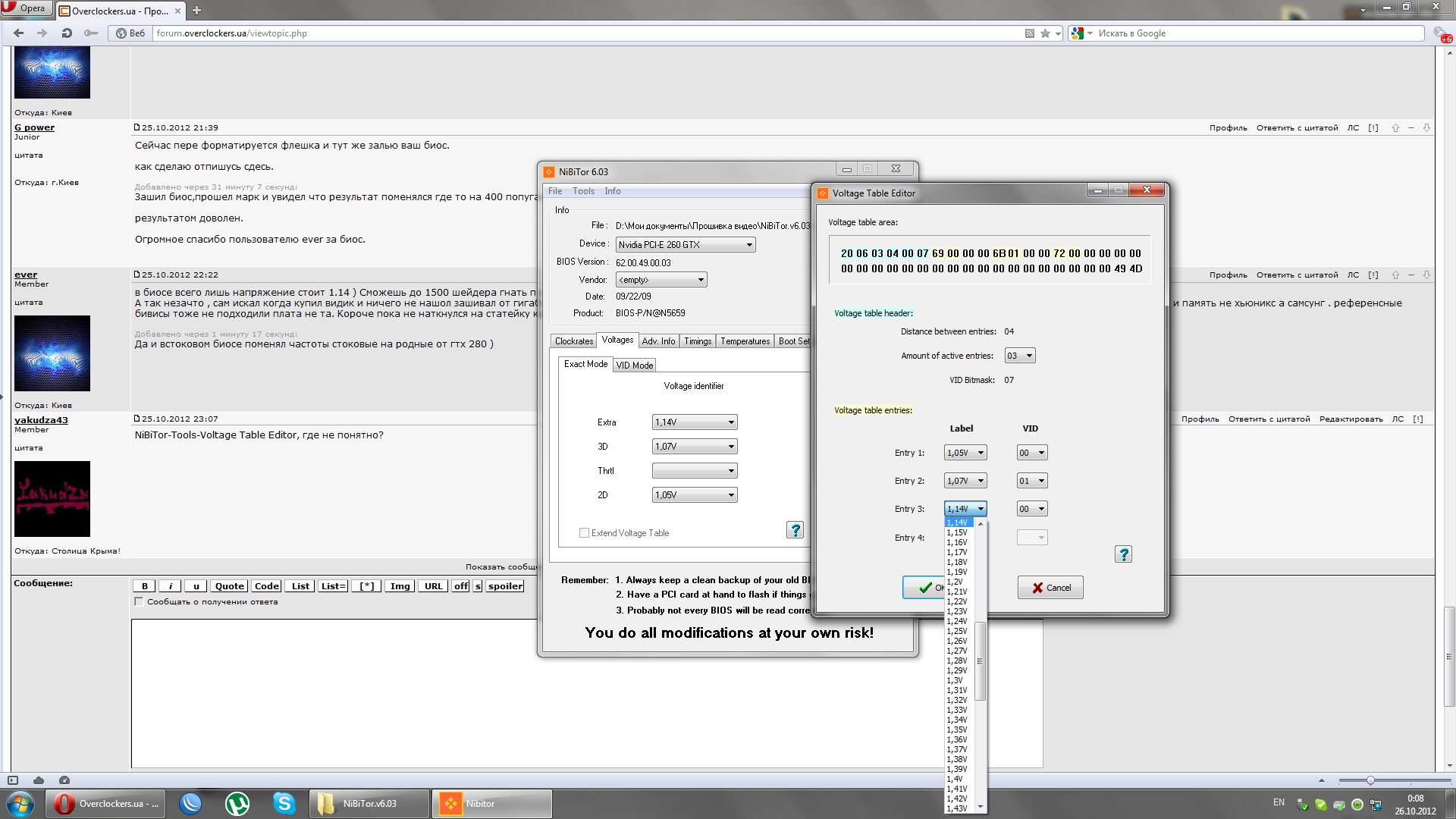Go back using Opera's back arrow
The image size is (1456, 819).
(x=19, y=33)
